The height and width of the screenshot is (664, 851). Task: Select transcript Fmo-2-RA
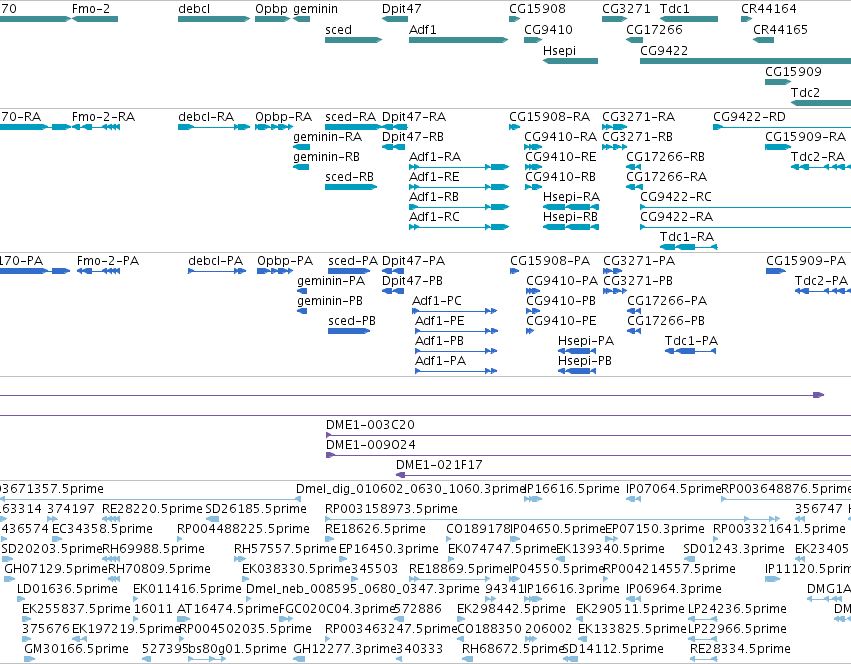tap(96, 127)
